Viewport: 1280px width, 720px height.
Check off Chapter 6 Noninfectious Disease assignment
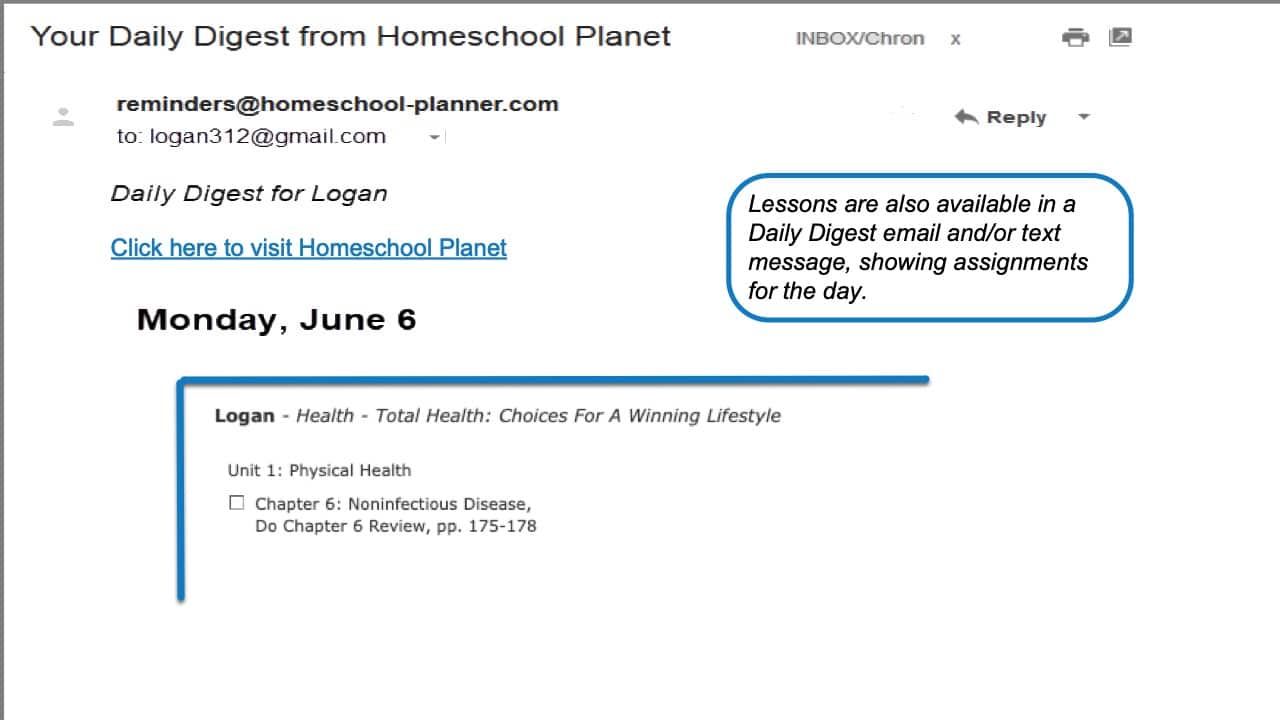pos(237,503)
